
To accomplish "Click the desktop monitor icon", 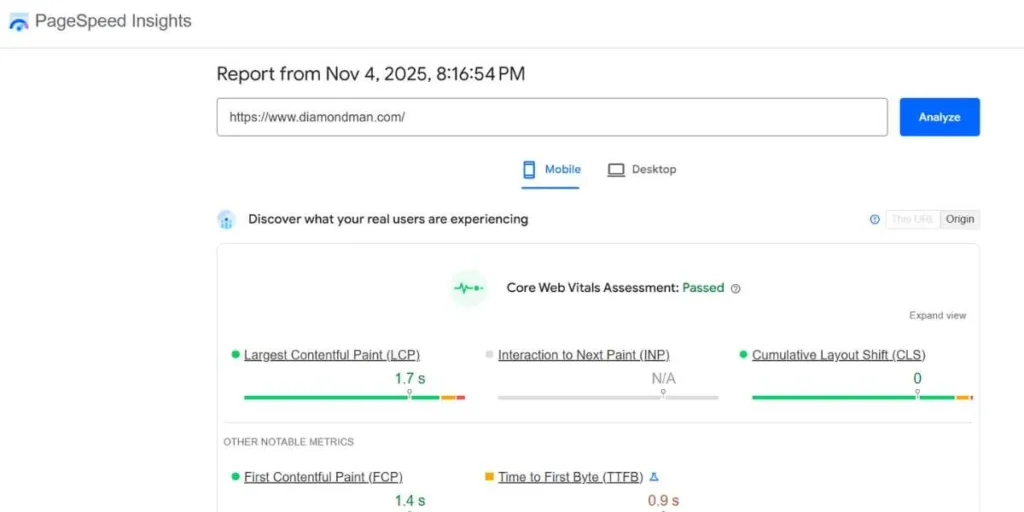I will click(616, 170).
